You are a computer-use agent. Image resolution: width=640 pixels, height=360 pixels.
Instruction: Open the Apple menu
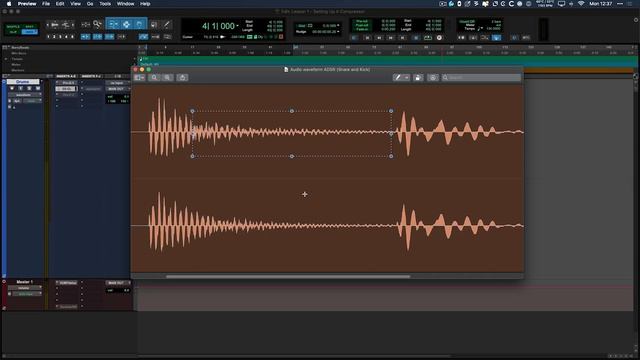click(x=9, y=4)
